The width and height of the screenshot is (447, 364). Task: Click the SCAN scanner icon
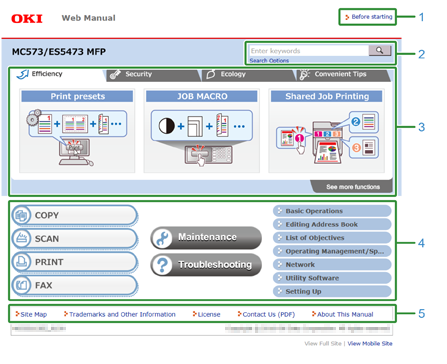21,239
